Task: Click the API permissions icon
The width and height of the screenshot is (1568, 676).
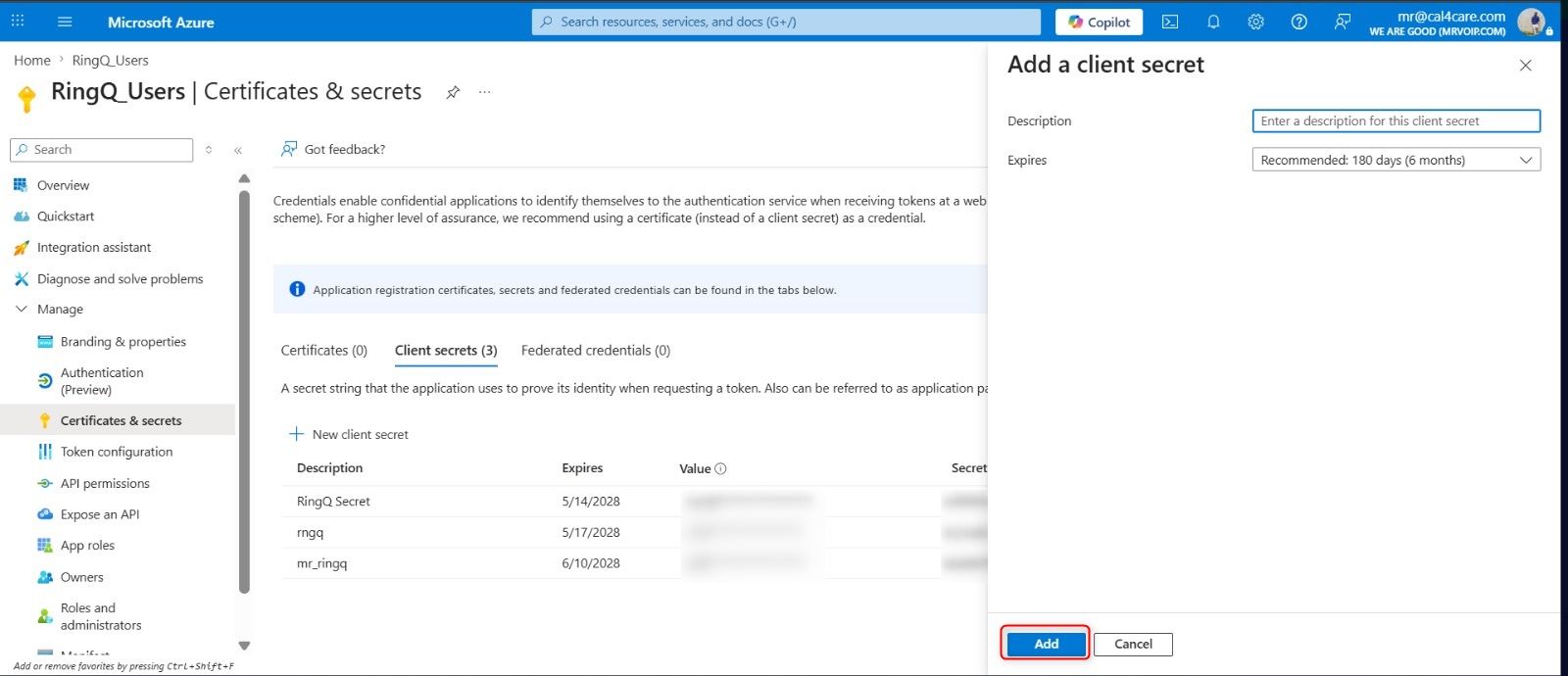Action: point(45,483)
